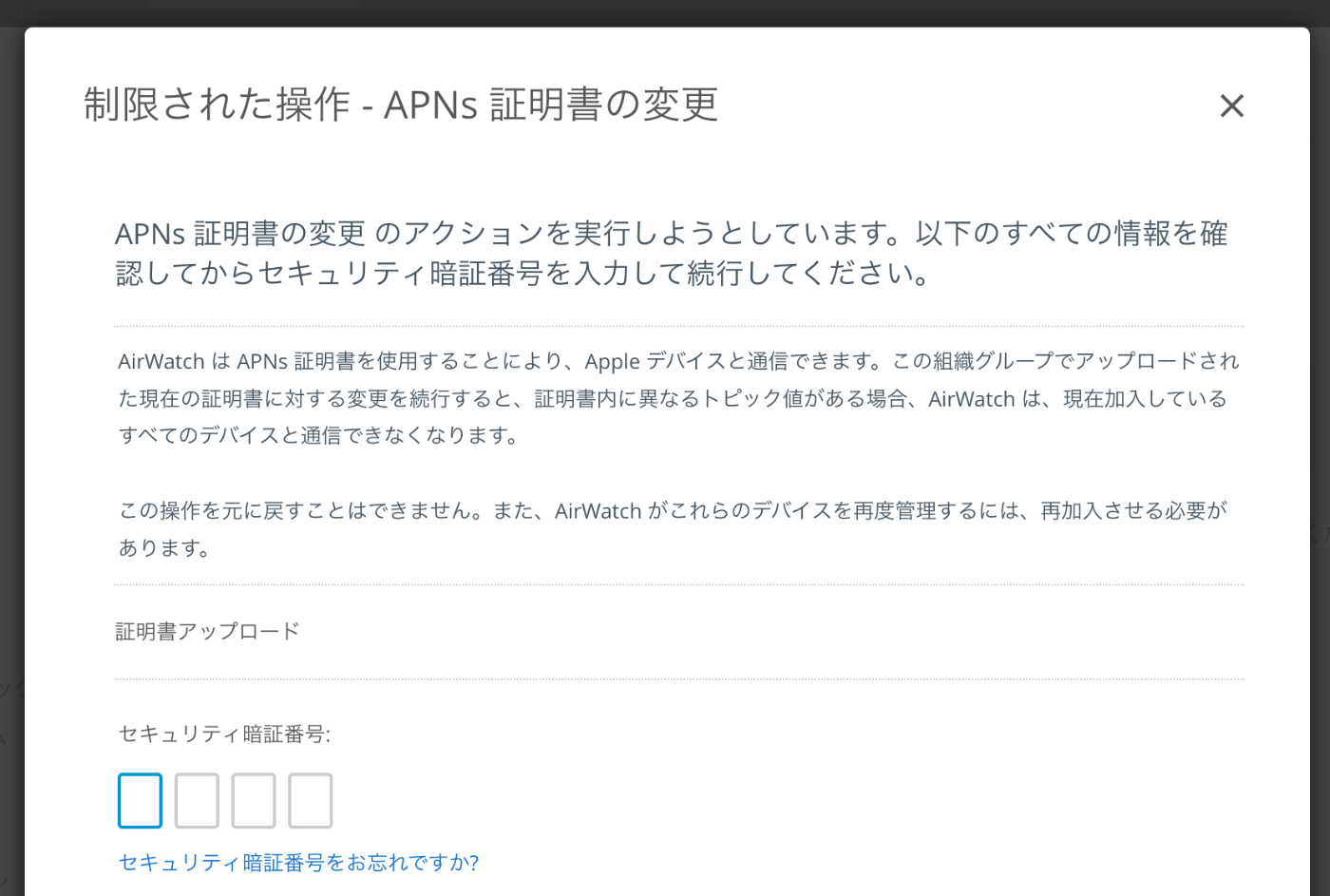Select the fourth security PIN digit box
This screenshot has height=896, width=1330.
coord(311,800)
